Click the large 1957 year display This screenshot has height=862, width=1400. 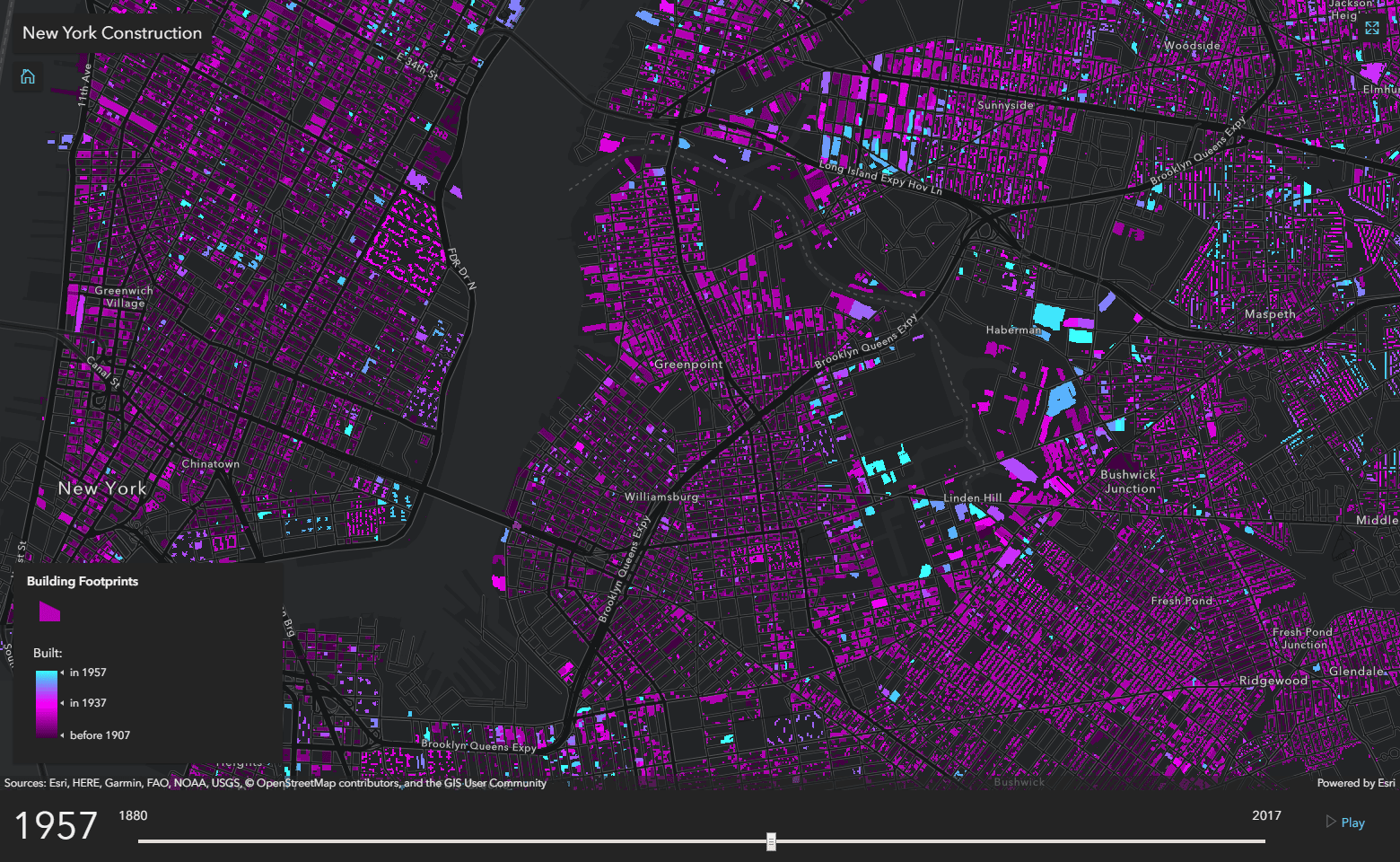point(56,825)
